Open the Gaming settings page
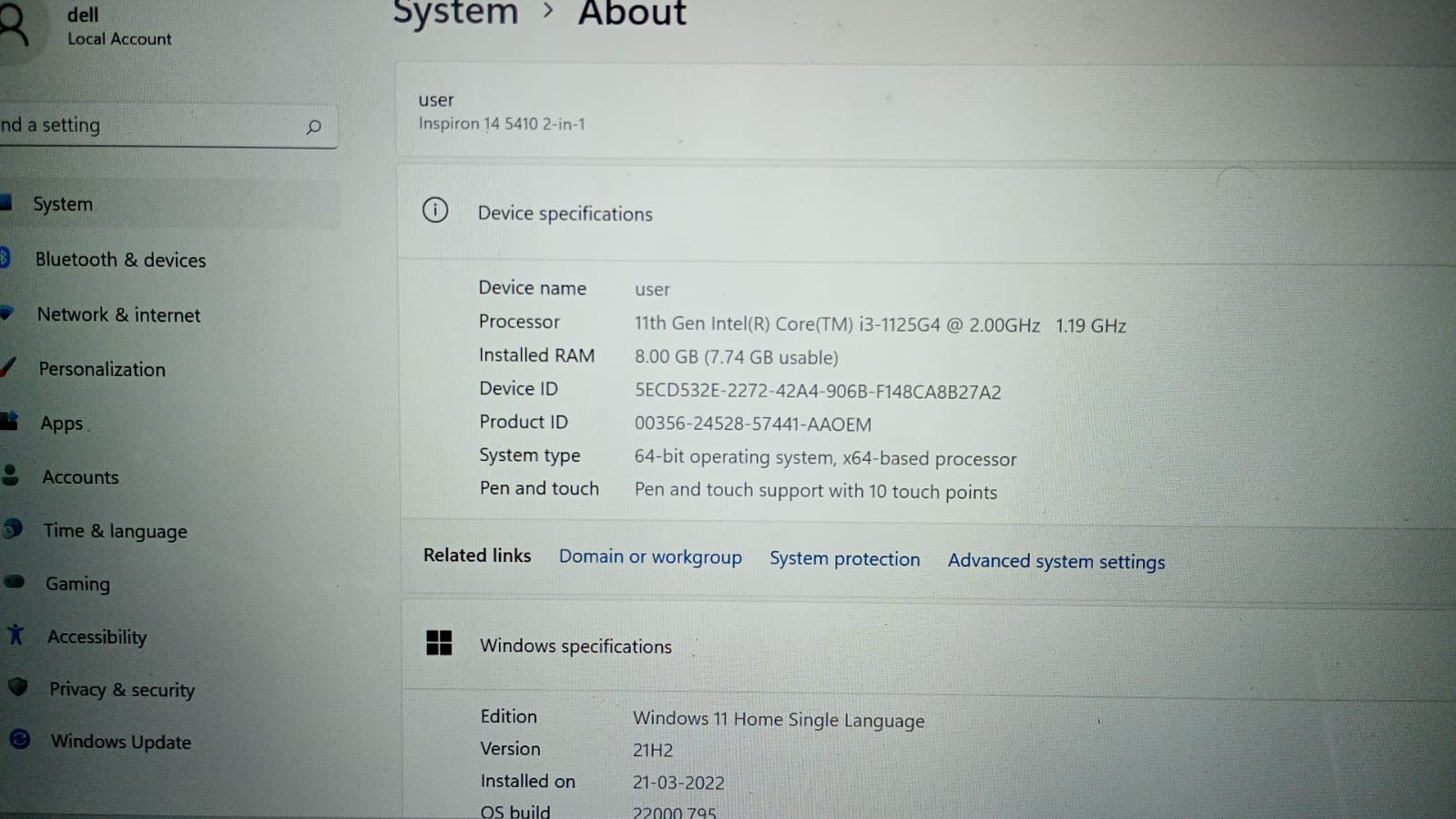The height and width of the screenshot is (819, 1456). (x=77, y=584)
